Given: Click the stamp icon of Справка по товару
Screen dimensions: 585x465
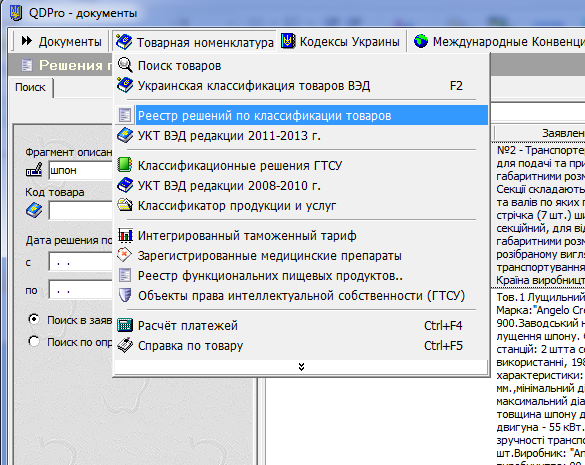Looking at the screenshot, I should (x=125, y=345).
